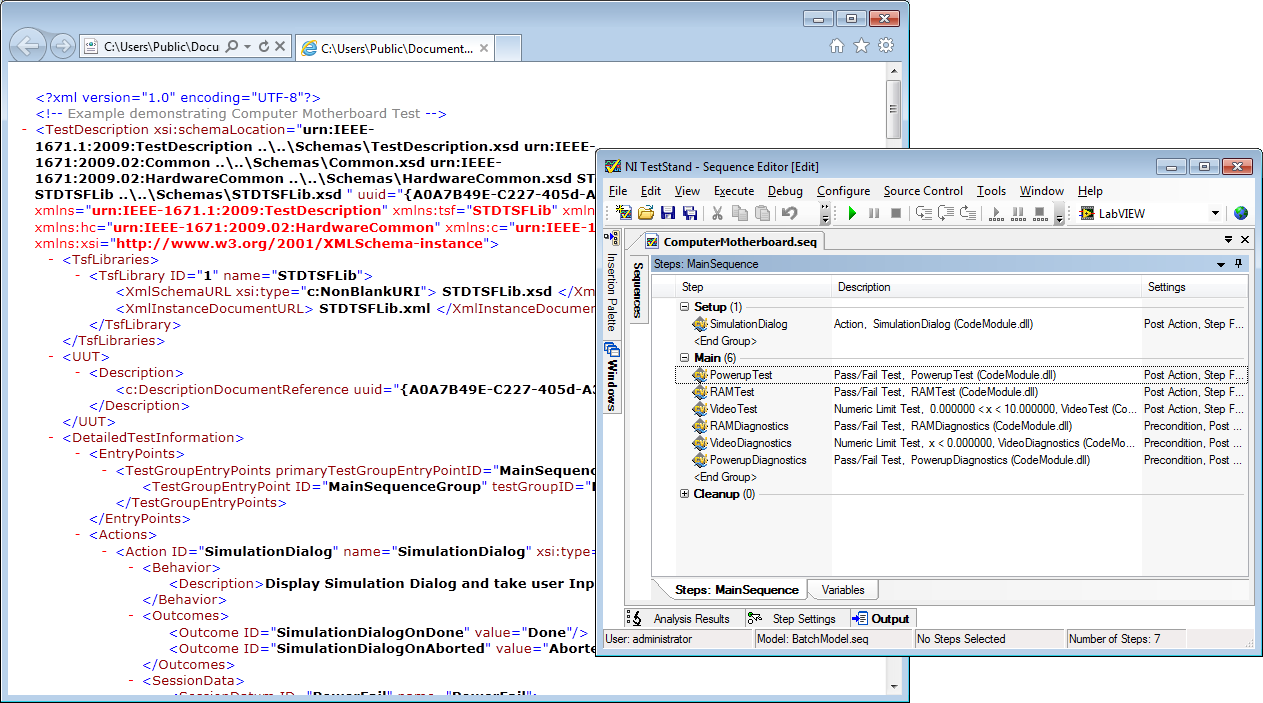Click the Cut scissors icon
1263x703 pixels.
(x=717, y=213)
